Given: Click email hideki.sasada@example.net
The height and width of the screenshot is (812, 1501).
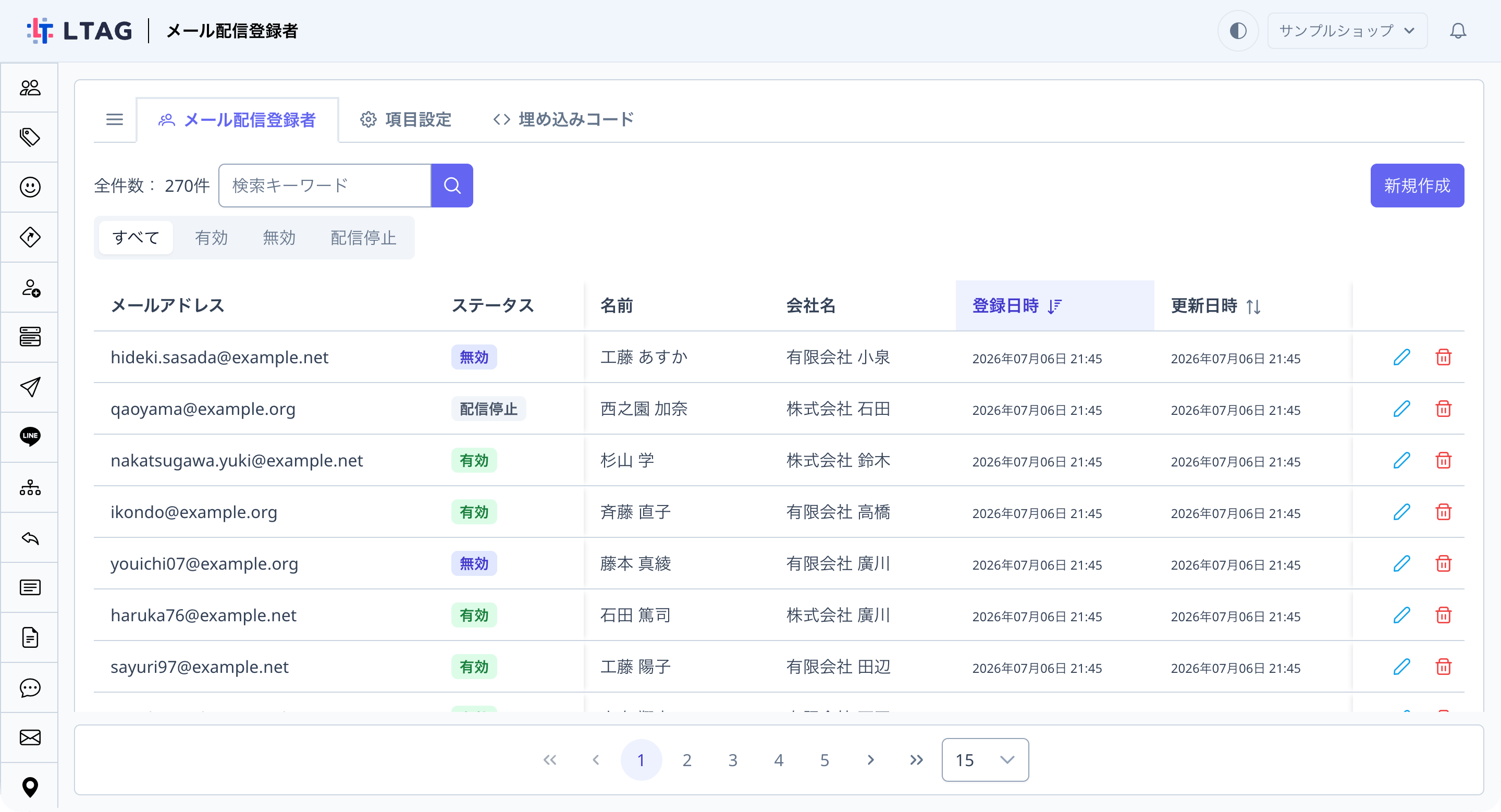Looking at the screenshot, I should pos(219,357).
